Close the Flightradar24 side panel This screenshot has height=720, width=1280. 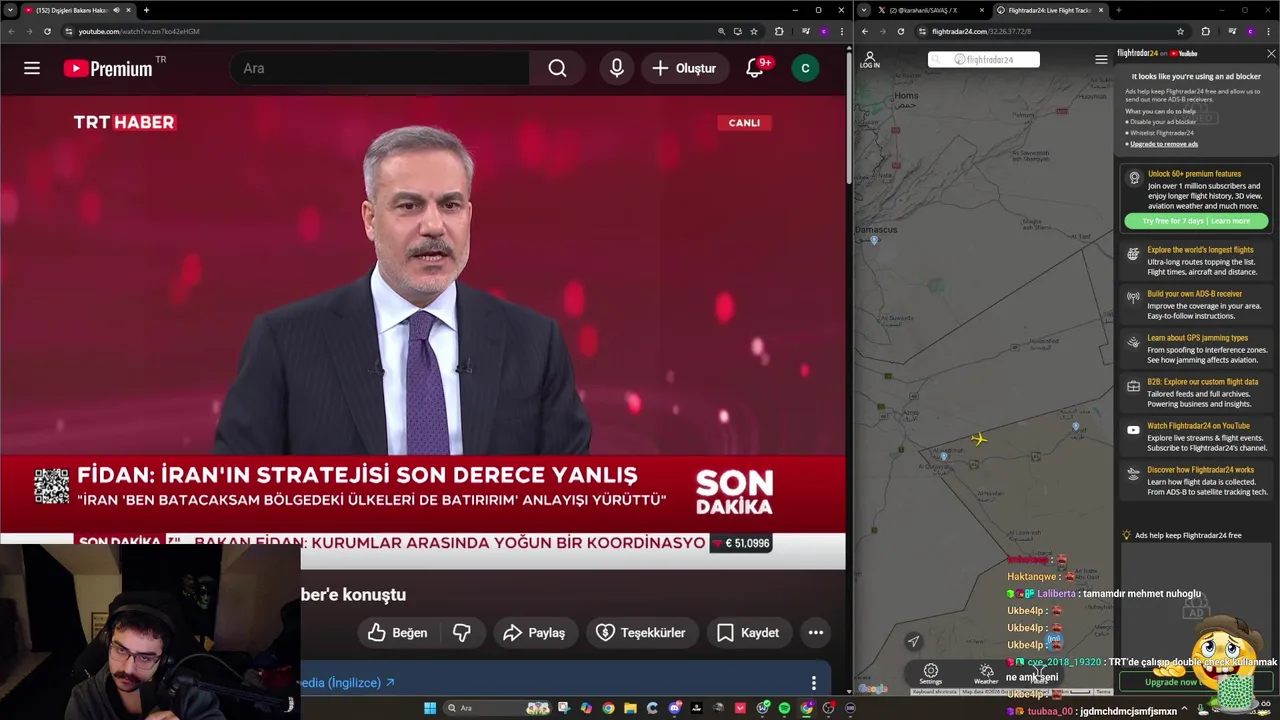1271,54
